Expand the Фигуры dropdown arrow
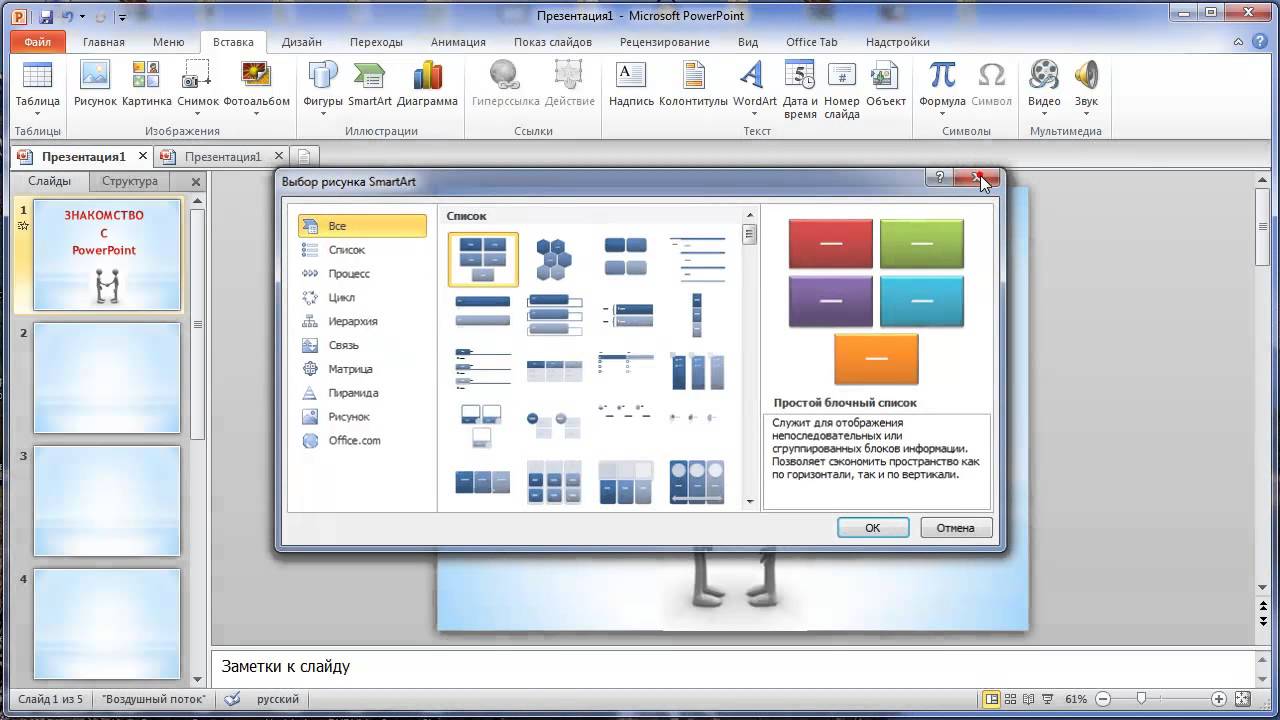This screenshot has height=720, width=1280. tap(323, 113)
